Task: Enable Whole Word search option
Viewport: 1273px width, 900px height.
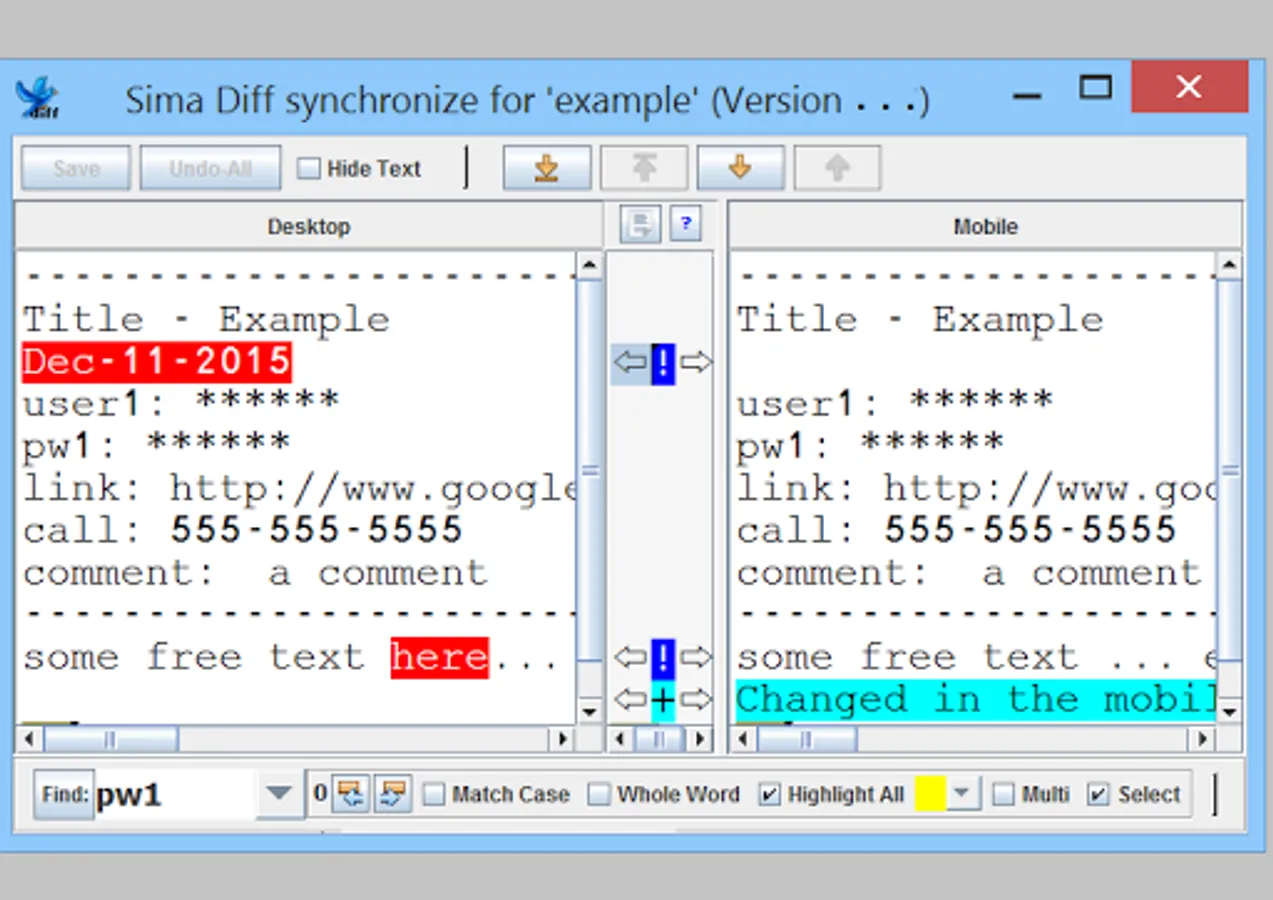Action: [x=598, y=795]
